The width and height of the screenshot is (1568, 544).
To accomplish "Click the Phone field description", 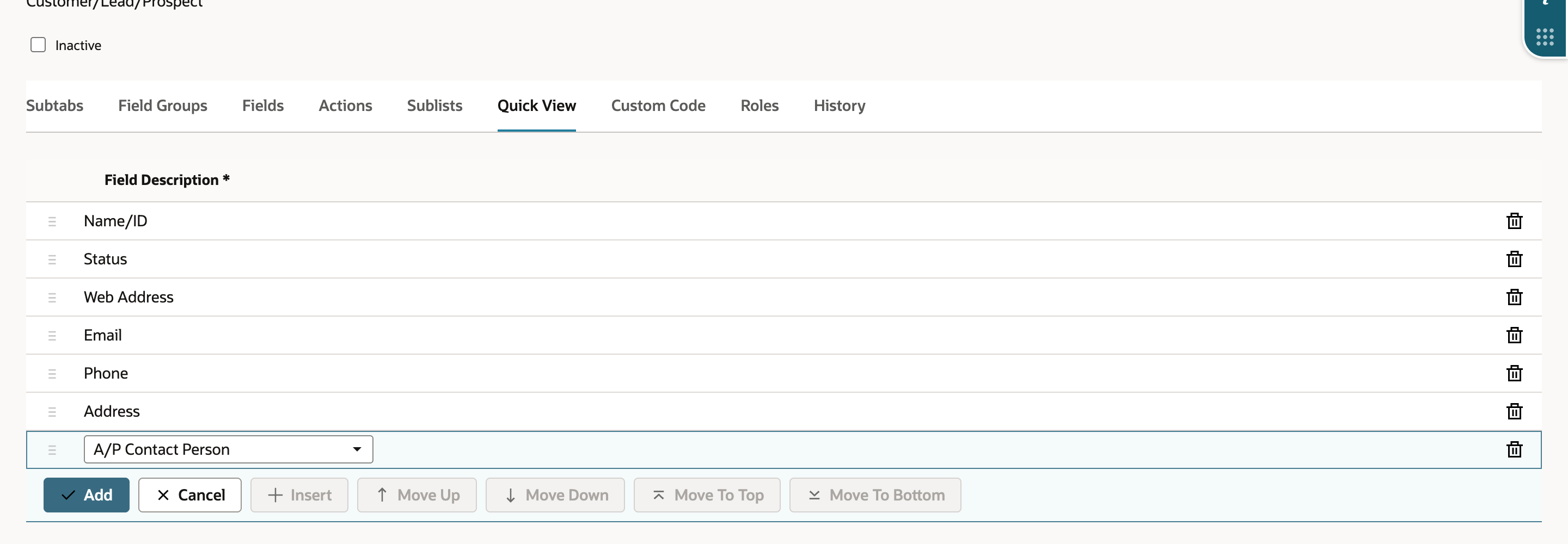I will (106, 373).
